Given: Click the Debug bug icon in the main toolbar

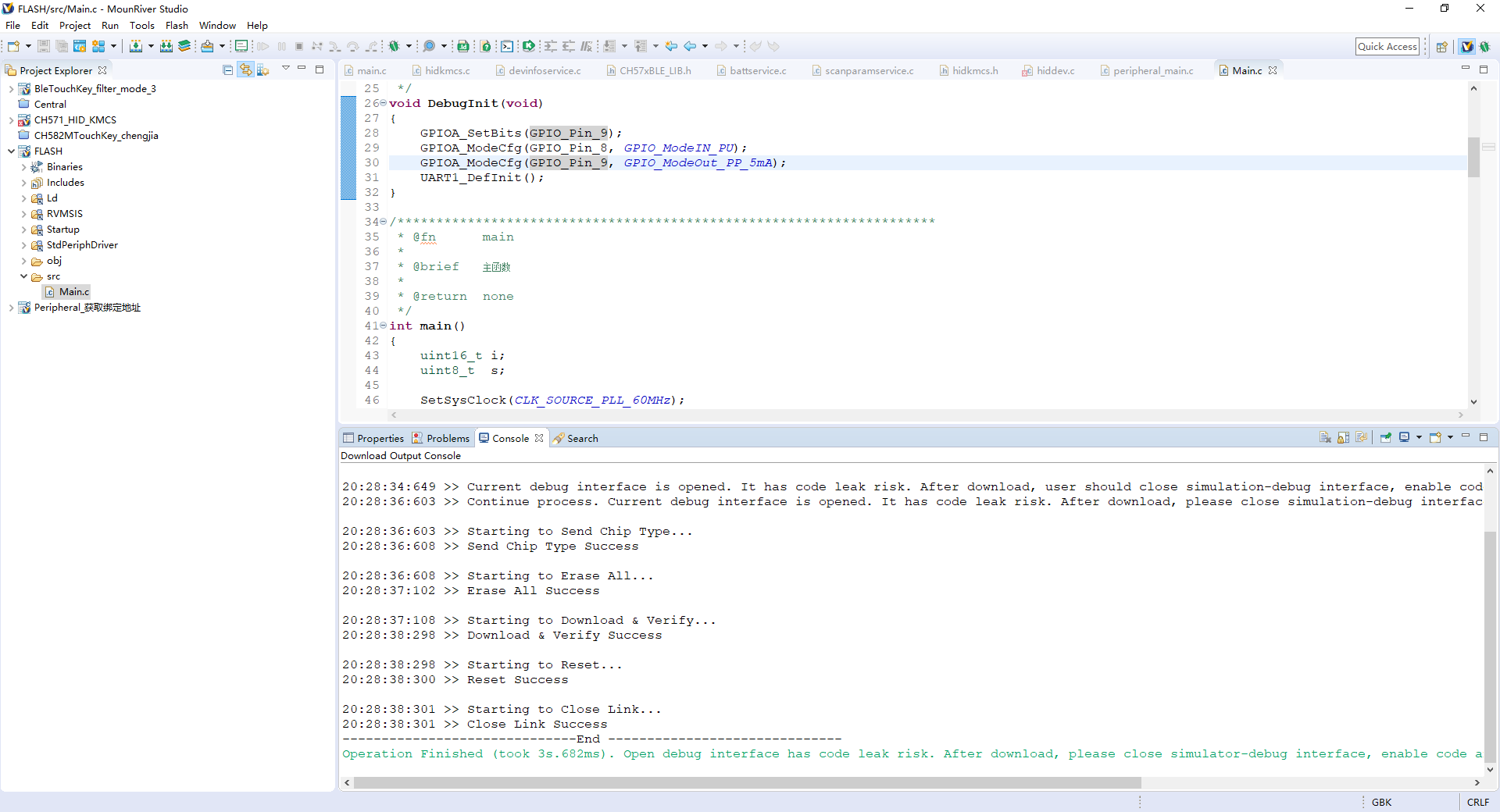Looking at the screenshot, I should [x=394, y=46].
